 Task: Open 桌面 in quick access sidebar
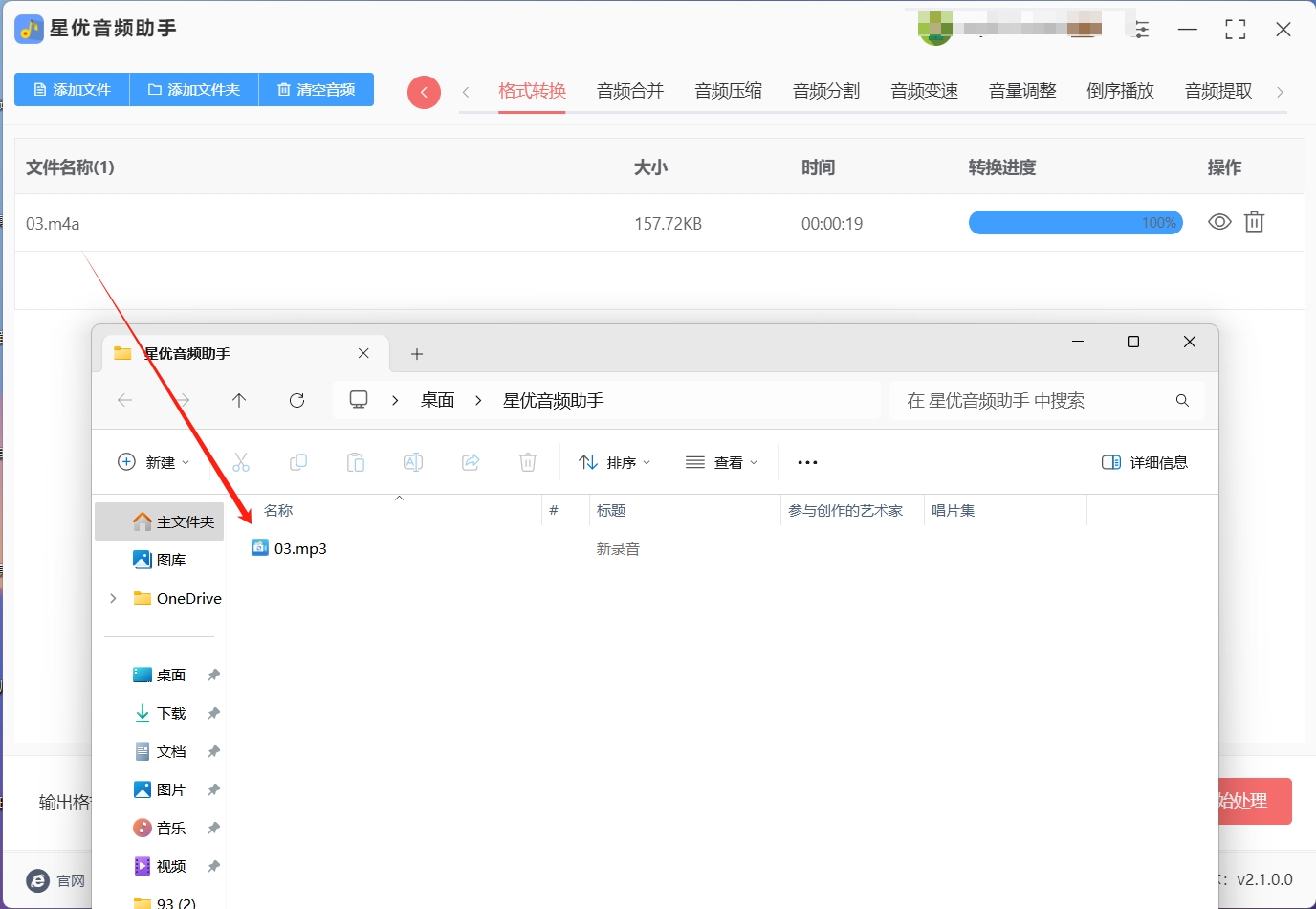pos(160,675)
